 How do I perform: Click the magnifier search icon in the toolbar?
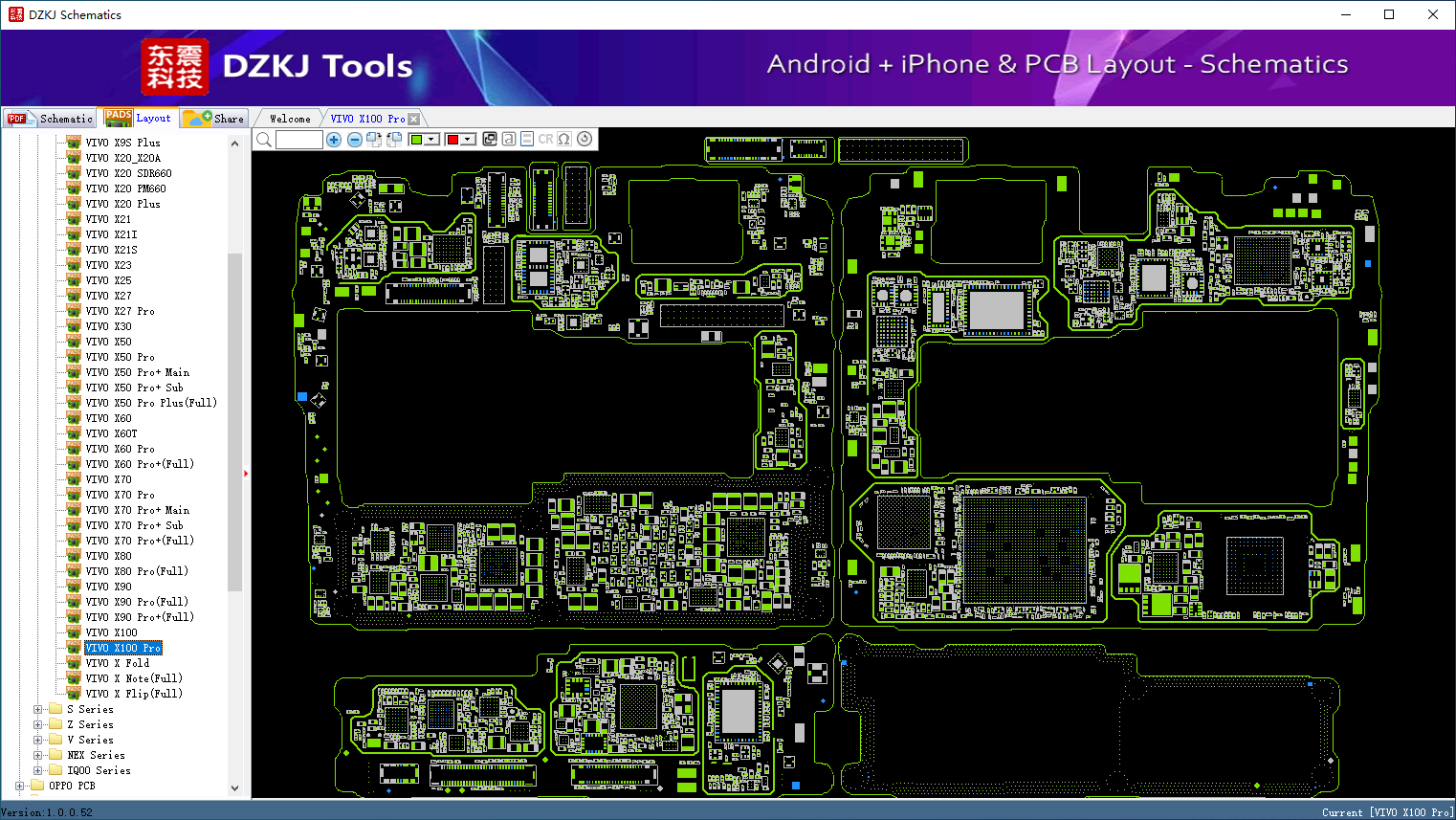click(264, 140)
